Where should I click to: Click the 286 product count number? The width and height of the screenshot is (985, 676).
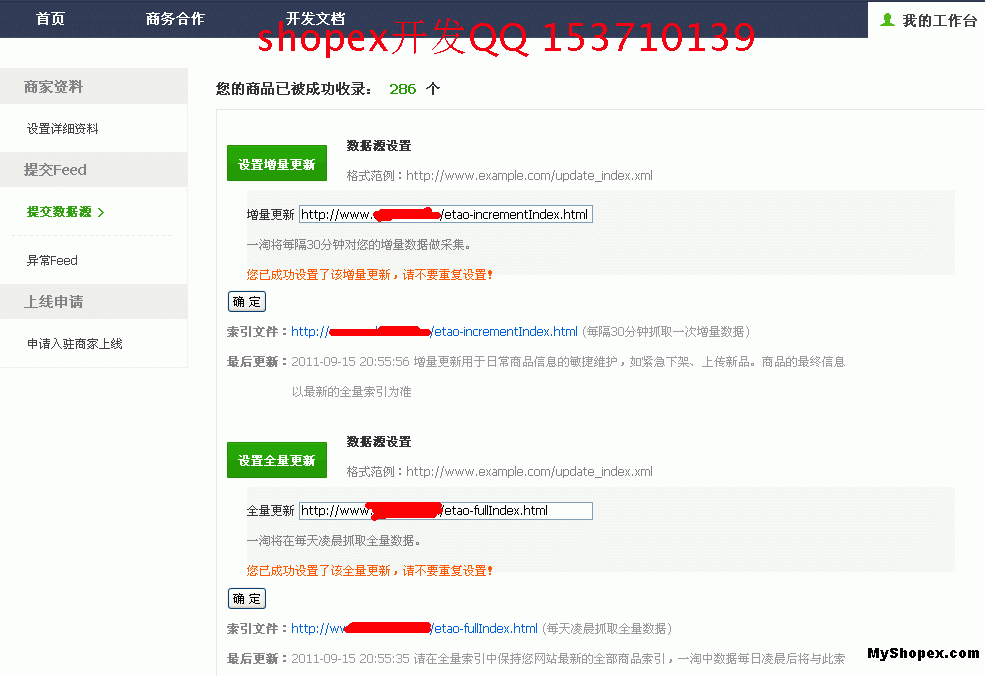coord(403,89)
